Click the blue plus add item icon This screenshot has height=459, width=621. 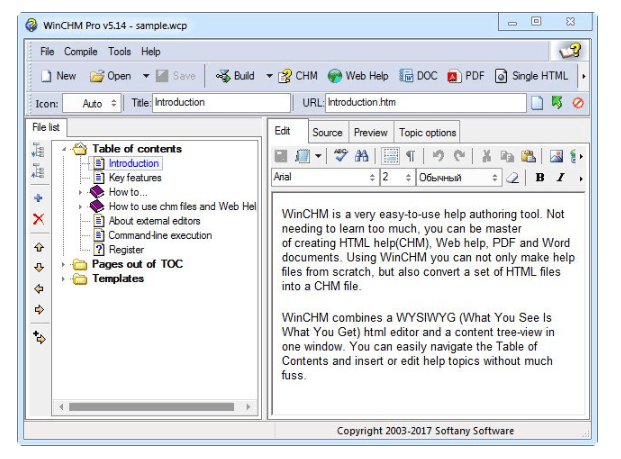tap(38, 198)
